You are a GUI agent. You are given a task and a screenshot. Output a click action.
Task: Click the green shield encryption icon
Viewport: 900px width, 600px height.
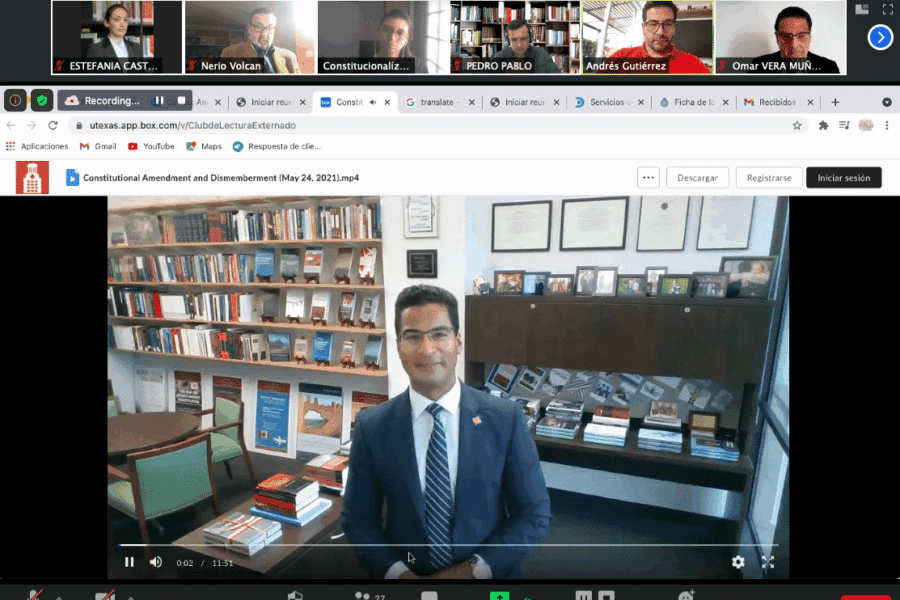click(41, 100)
